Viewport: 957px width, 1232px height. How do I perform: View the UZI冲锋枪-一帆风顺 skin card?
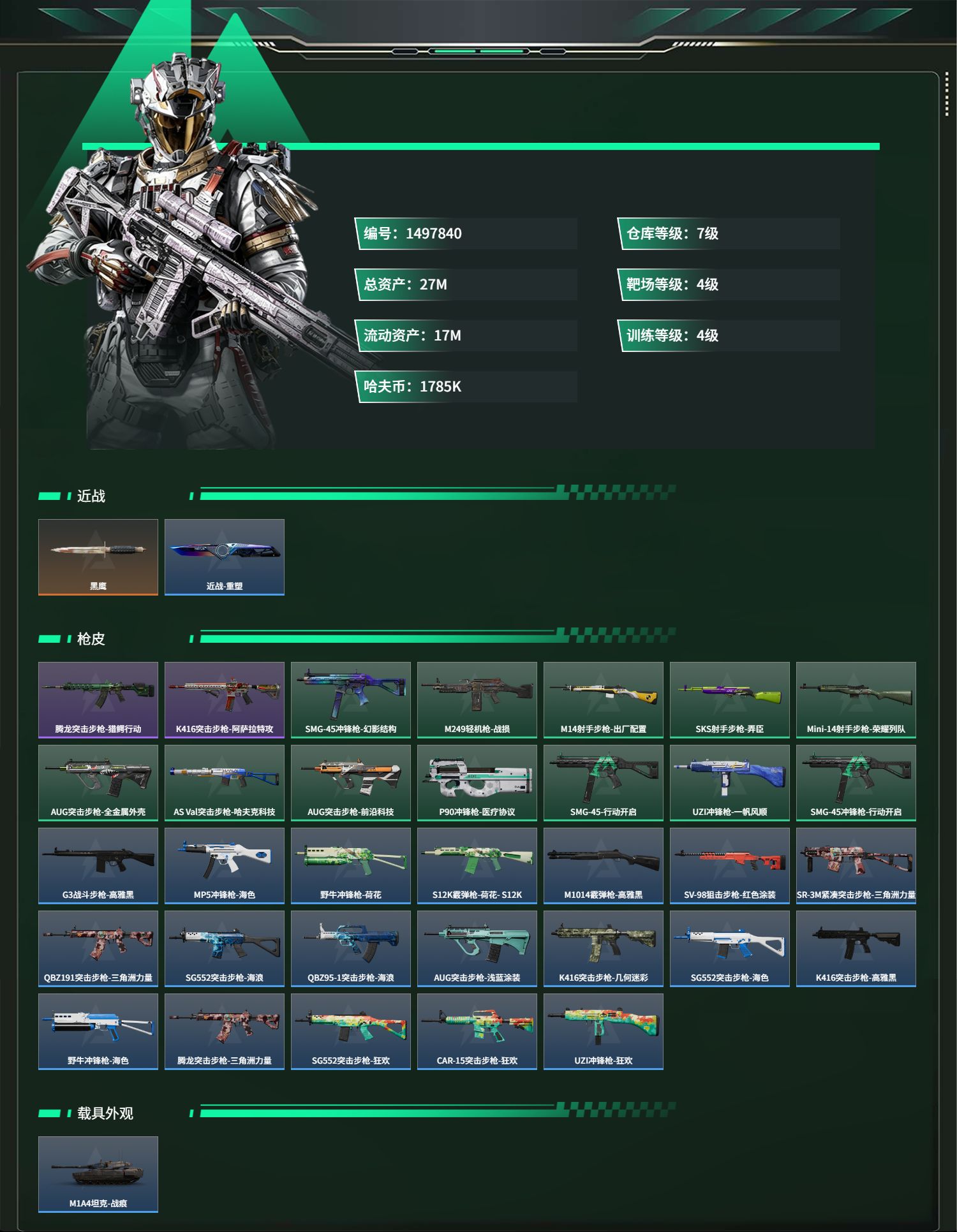click(x=730, y=783)
